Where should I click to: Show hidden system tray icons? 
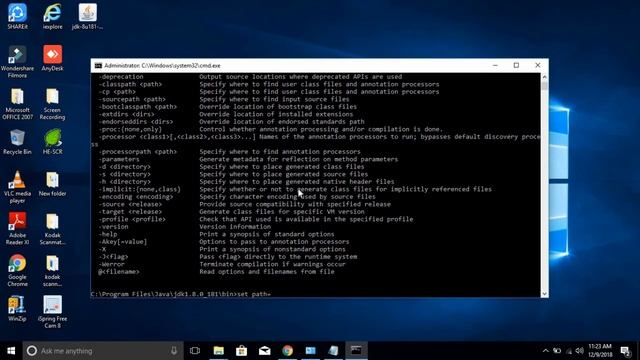coord(546,351)
